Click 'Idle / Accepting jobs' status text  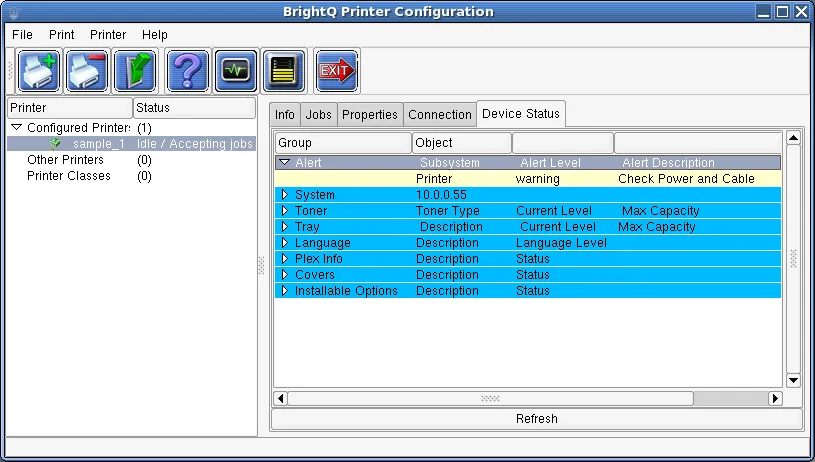click(x=194, y=144)
